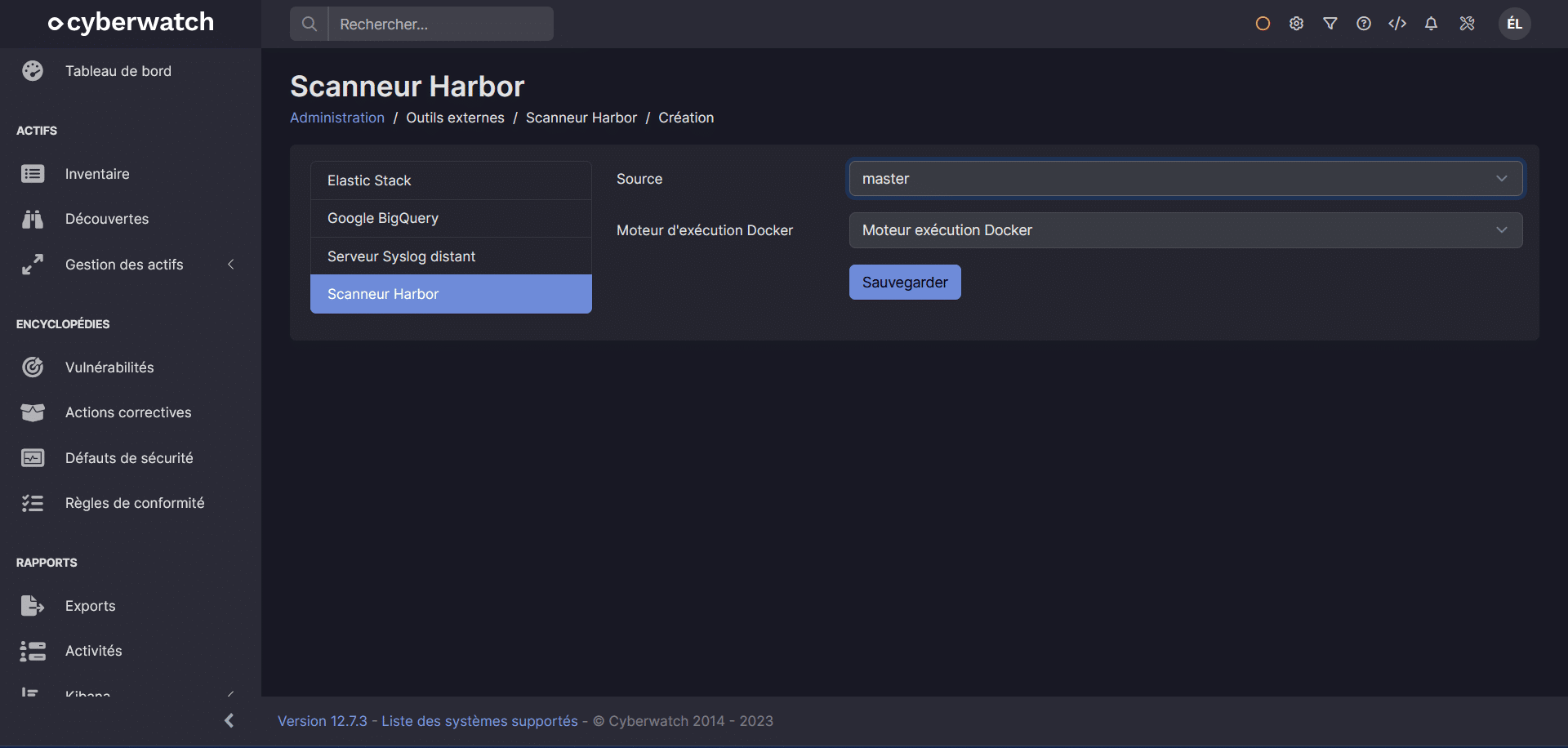Select the Serveur Syslog distant tab

coord(451,256)
